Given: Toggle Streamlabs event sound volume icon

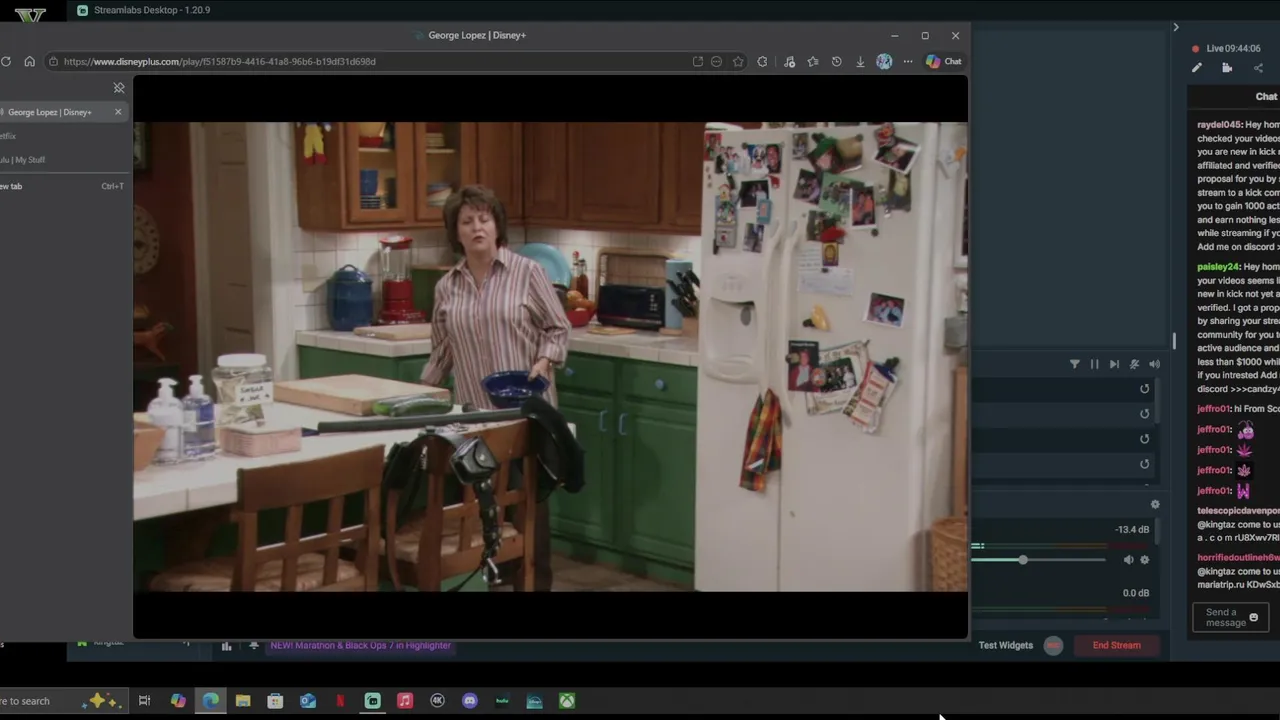Looking at the screenshot, I should pyautogui.click(x=1154, y=364).
